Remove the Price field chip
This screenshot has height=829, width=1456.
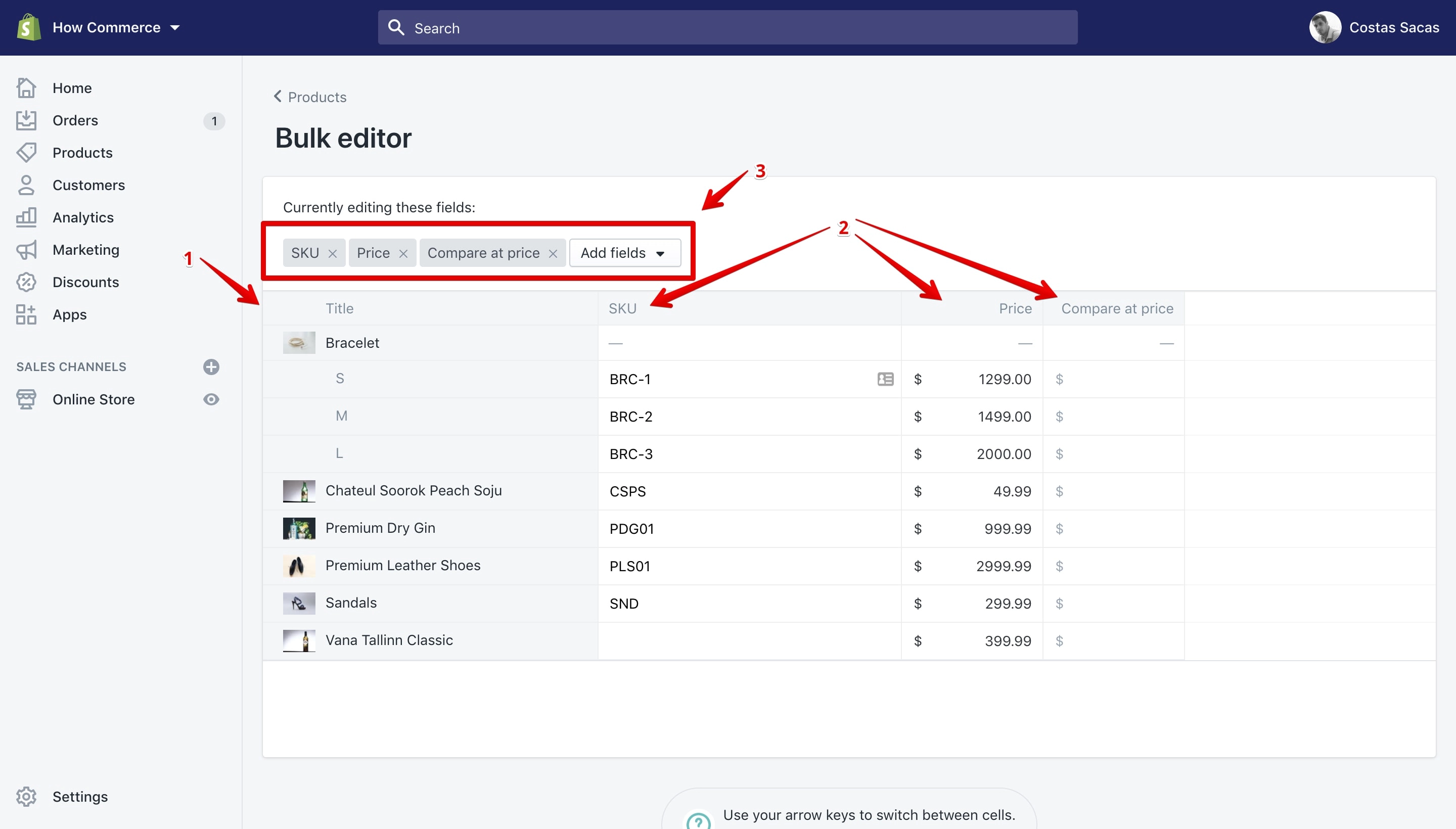pyautogui.click(x=403, y=253)
